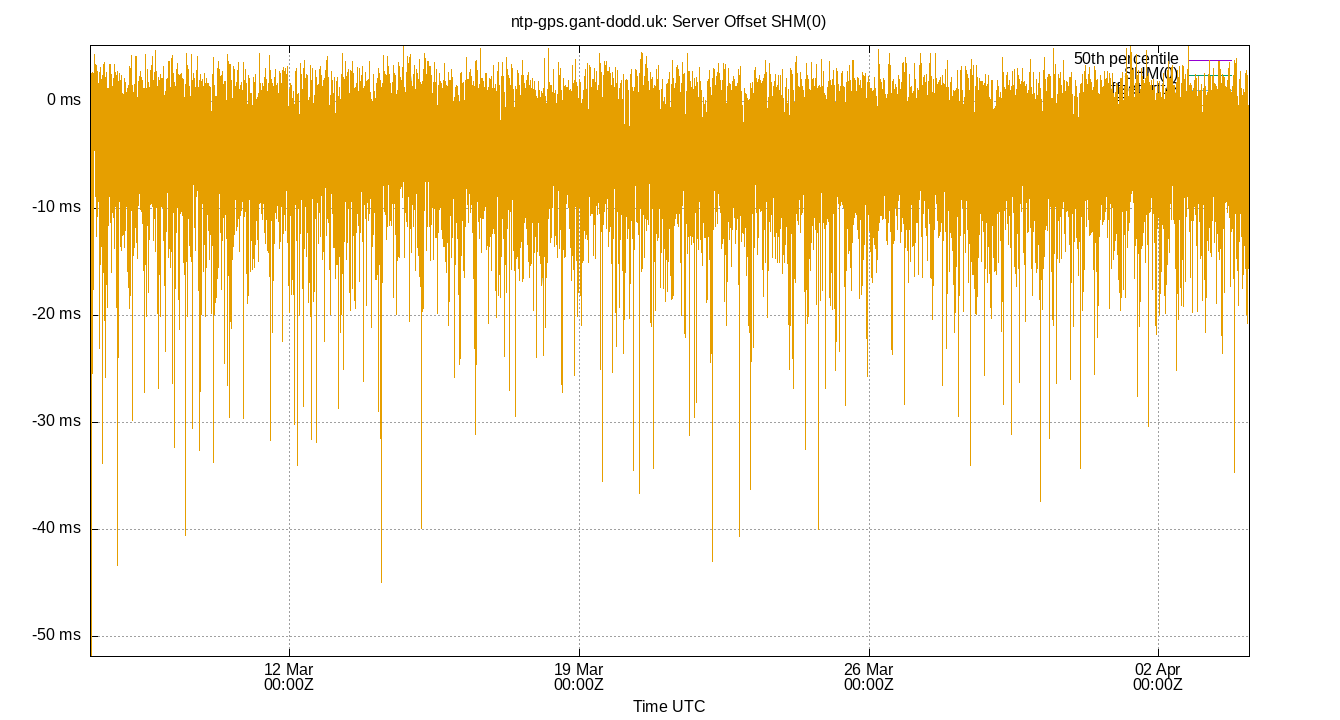Click the Time UTC axis label
Screen dimensions: 1340x720
coord(669,706)
